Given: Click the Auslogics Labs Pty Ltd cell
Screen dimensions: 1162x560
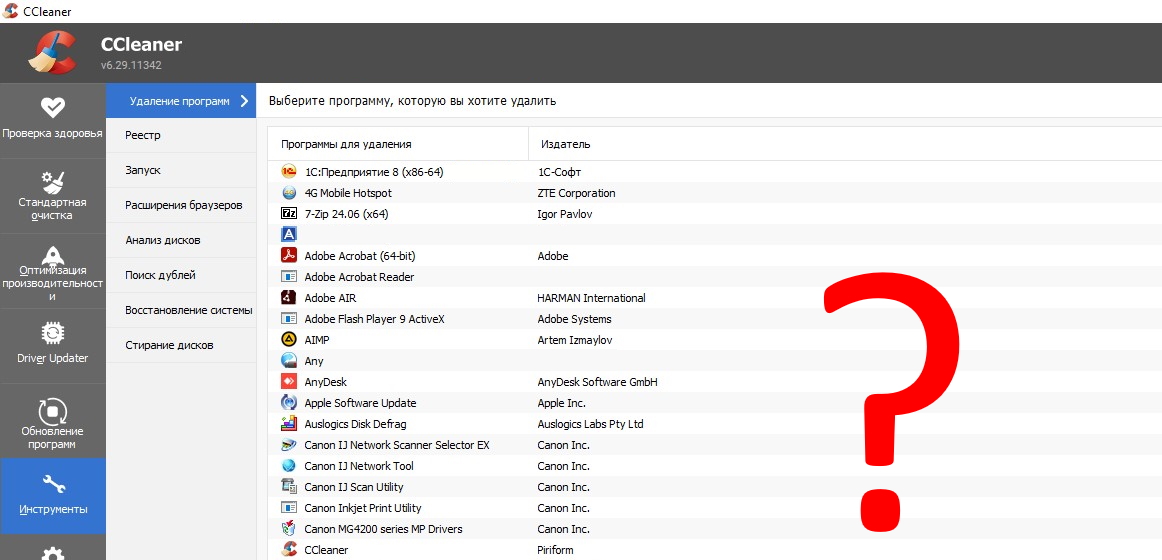Looking at the screenshot, I should (590, 424).
